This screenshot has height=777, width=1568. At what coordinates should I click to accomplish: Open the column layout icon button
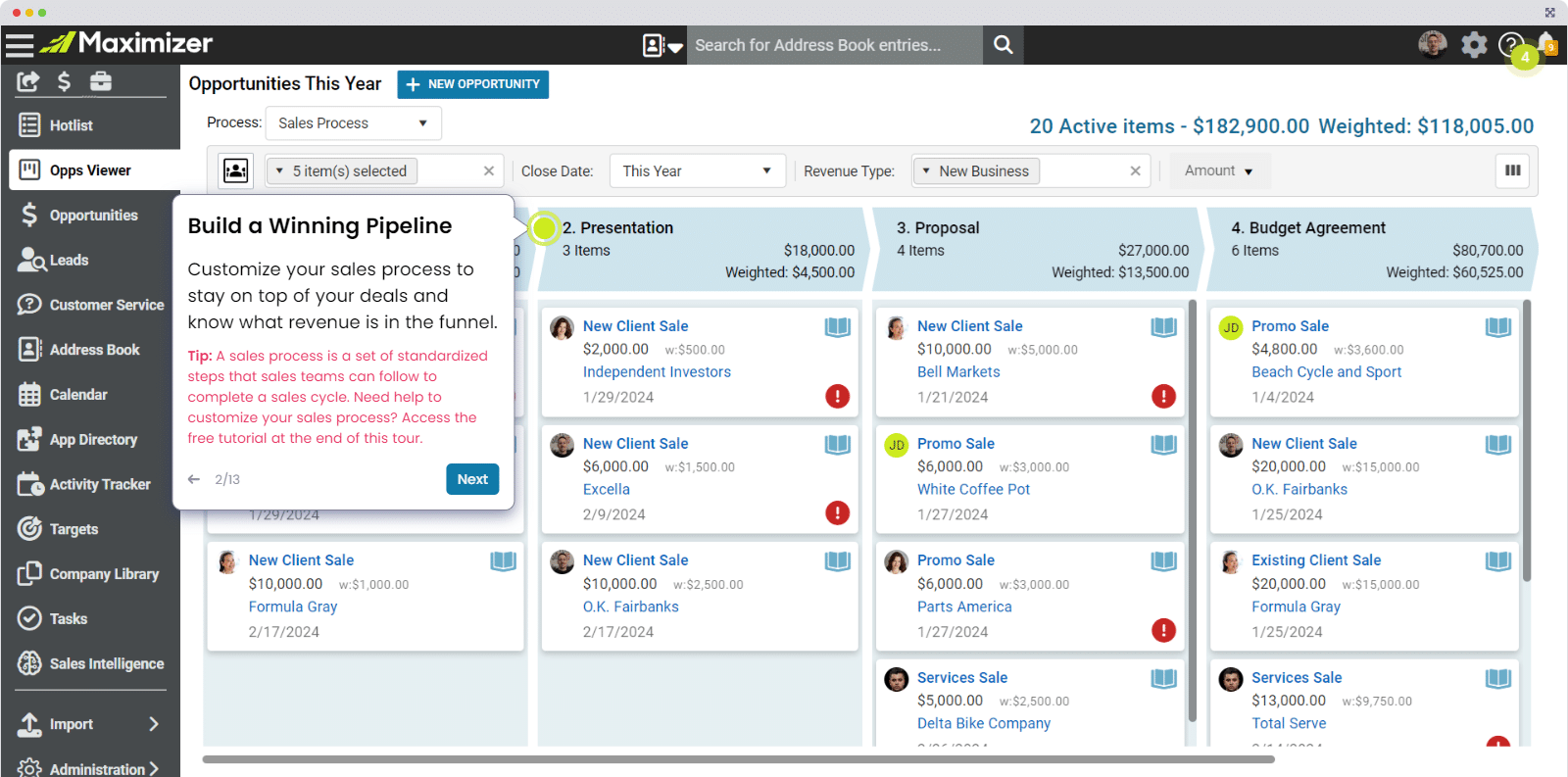click(x=1513, y=170)
